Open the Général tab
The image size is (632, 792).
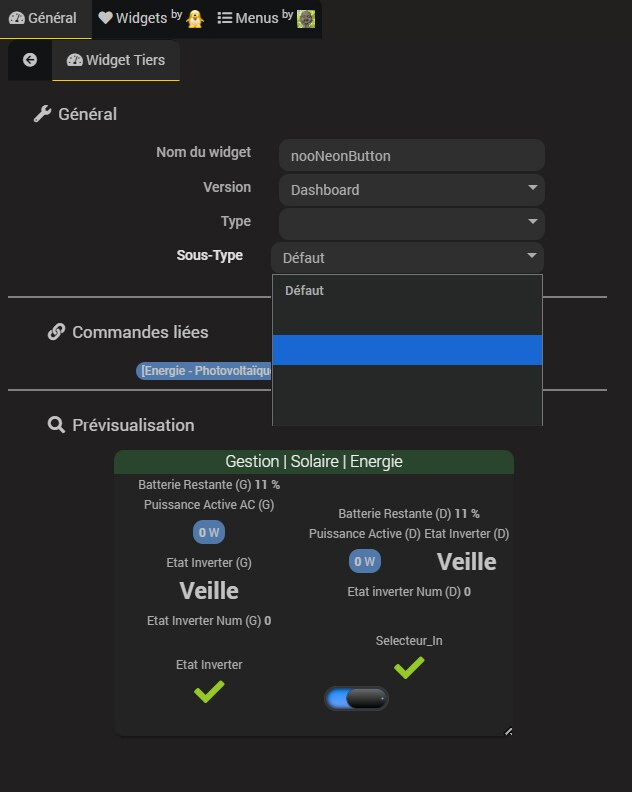(x=43, y=18)
